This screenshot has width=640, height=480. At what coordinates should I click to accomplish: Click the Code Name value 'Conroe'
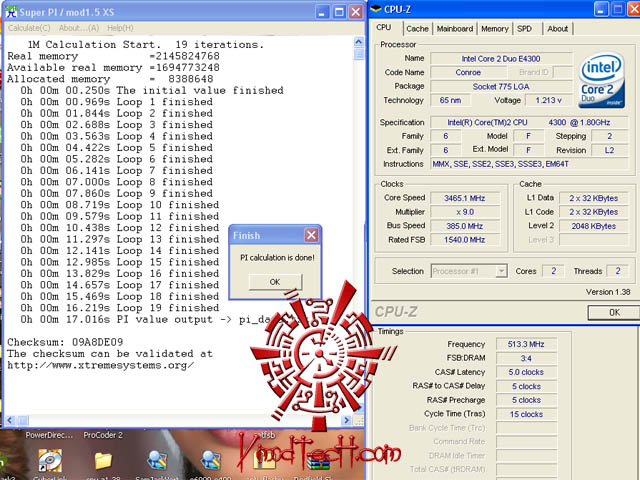(468, 72)
